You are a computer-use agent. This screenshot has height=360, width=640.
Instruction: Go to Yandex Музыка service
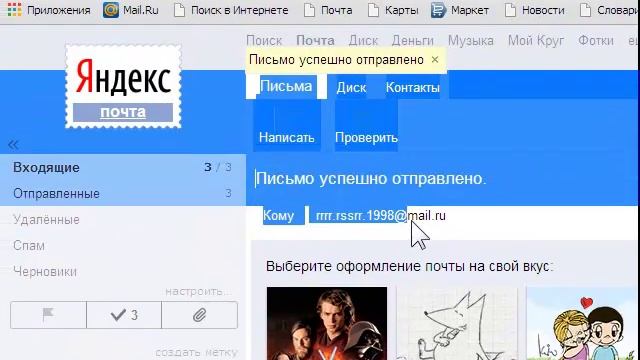point(471,40)
